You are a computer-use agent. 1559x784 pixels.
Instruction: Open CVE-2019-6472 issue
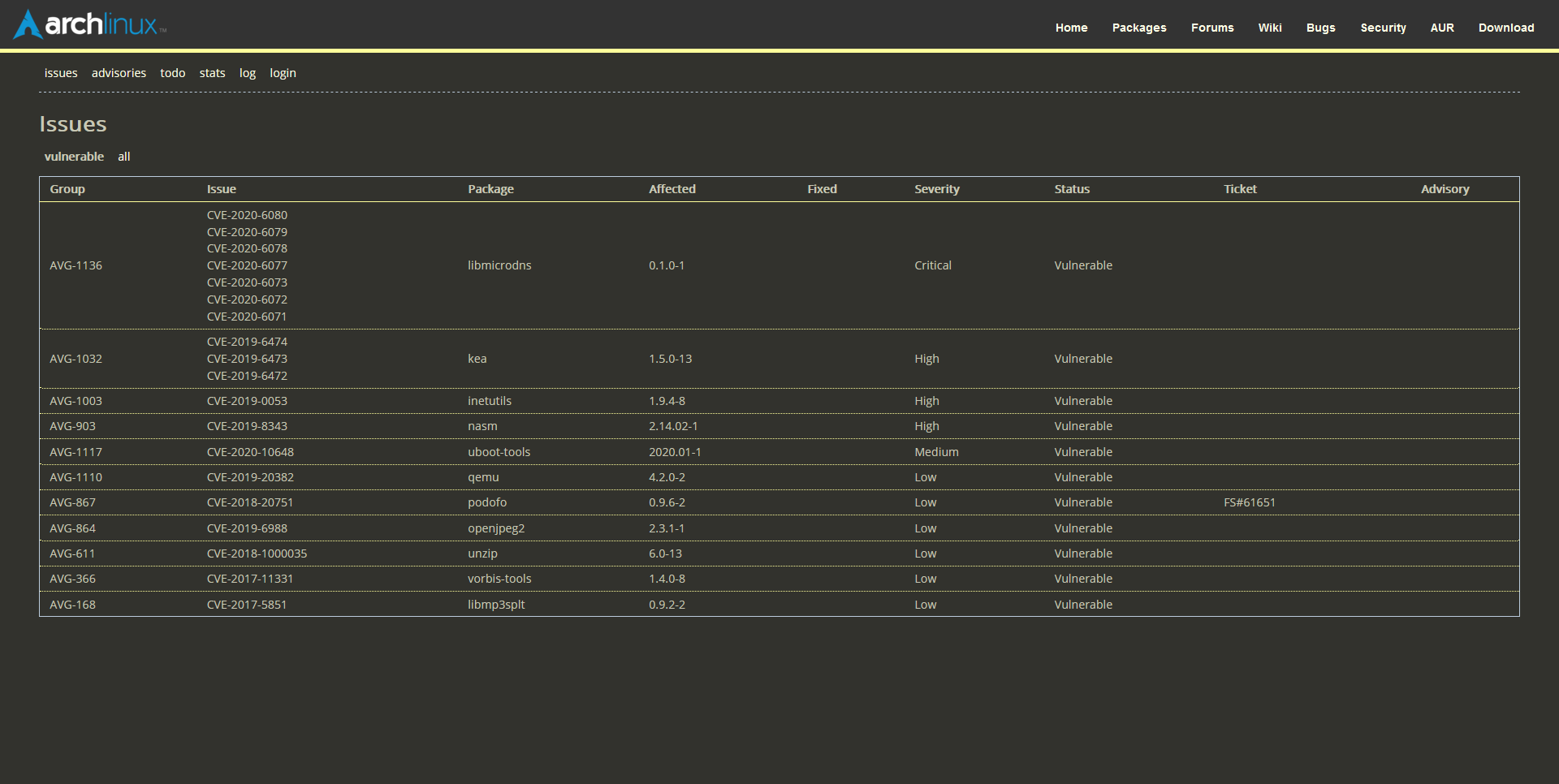[x=247, y=376]
